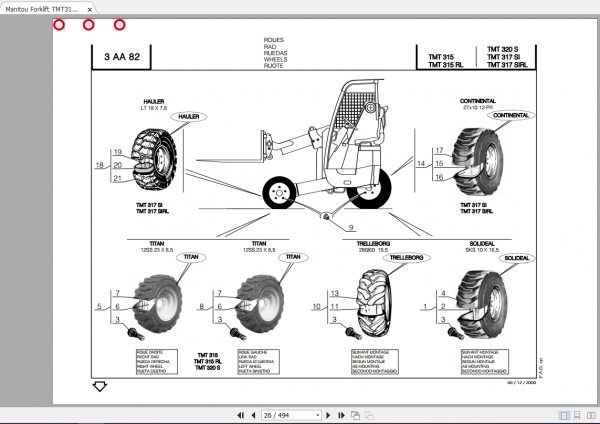Go to the previous page
Viewport: 600px width, 424px height.
click(253, 415)
